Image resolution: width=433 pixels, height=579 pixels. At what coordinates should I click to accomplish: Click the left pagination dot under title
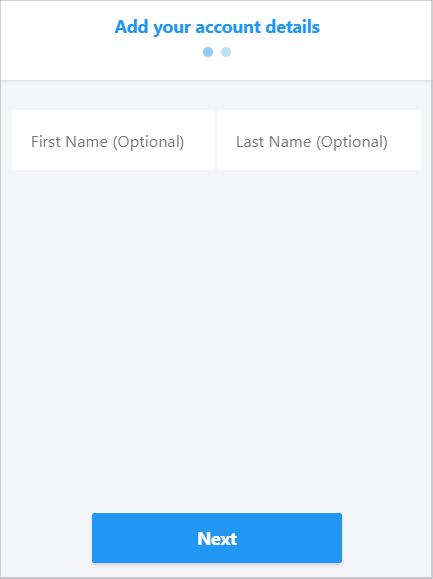[x=208, y=52]
